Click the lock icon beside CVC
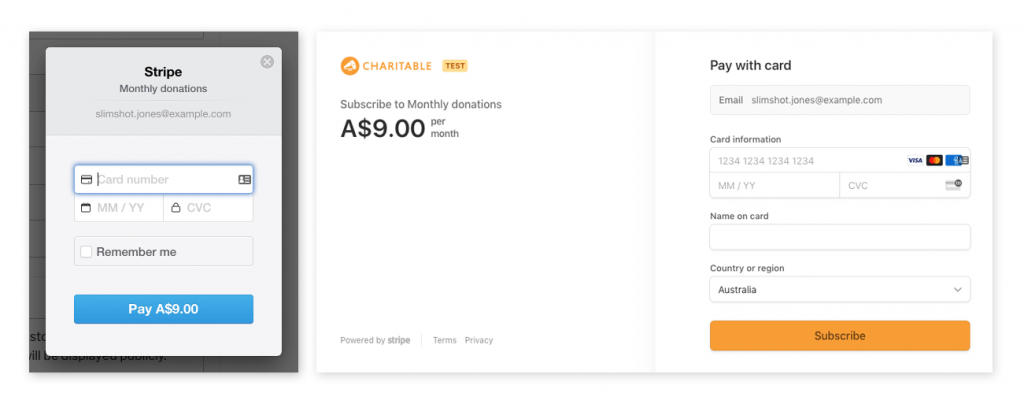The image size is (1024, 404). click(175, 208)
